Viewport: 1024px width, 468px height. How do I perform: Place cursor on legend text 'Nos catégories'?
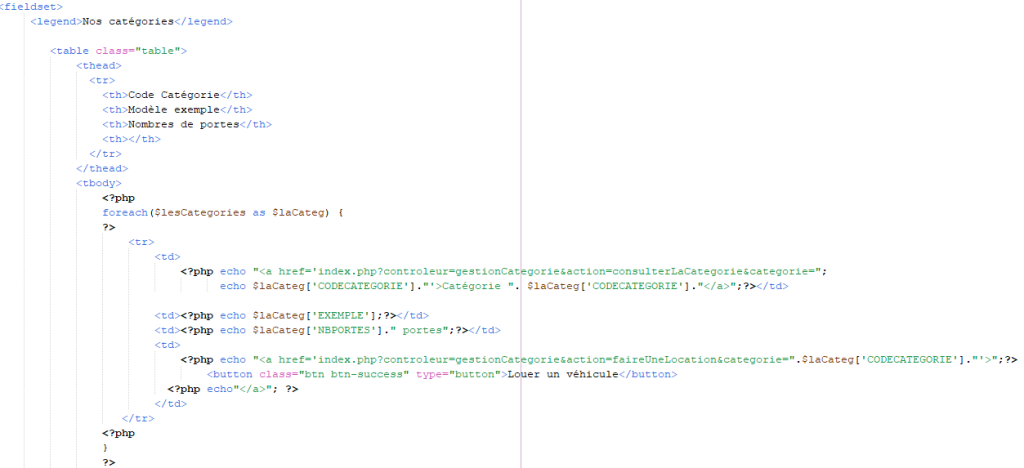point(128,21)
